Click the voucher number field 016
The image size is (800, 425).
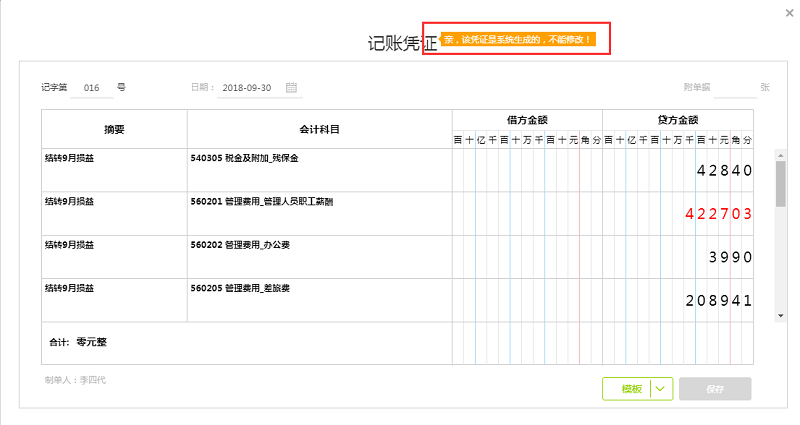click(x=92, y=88)
